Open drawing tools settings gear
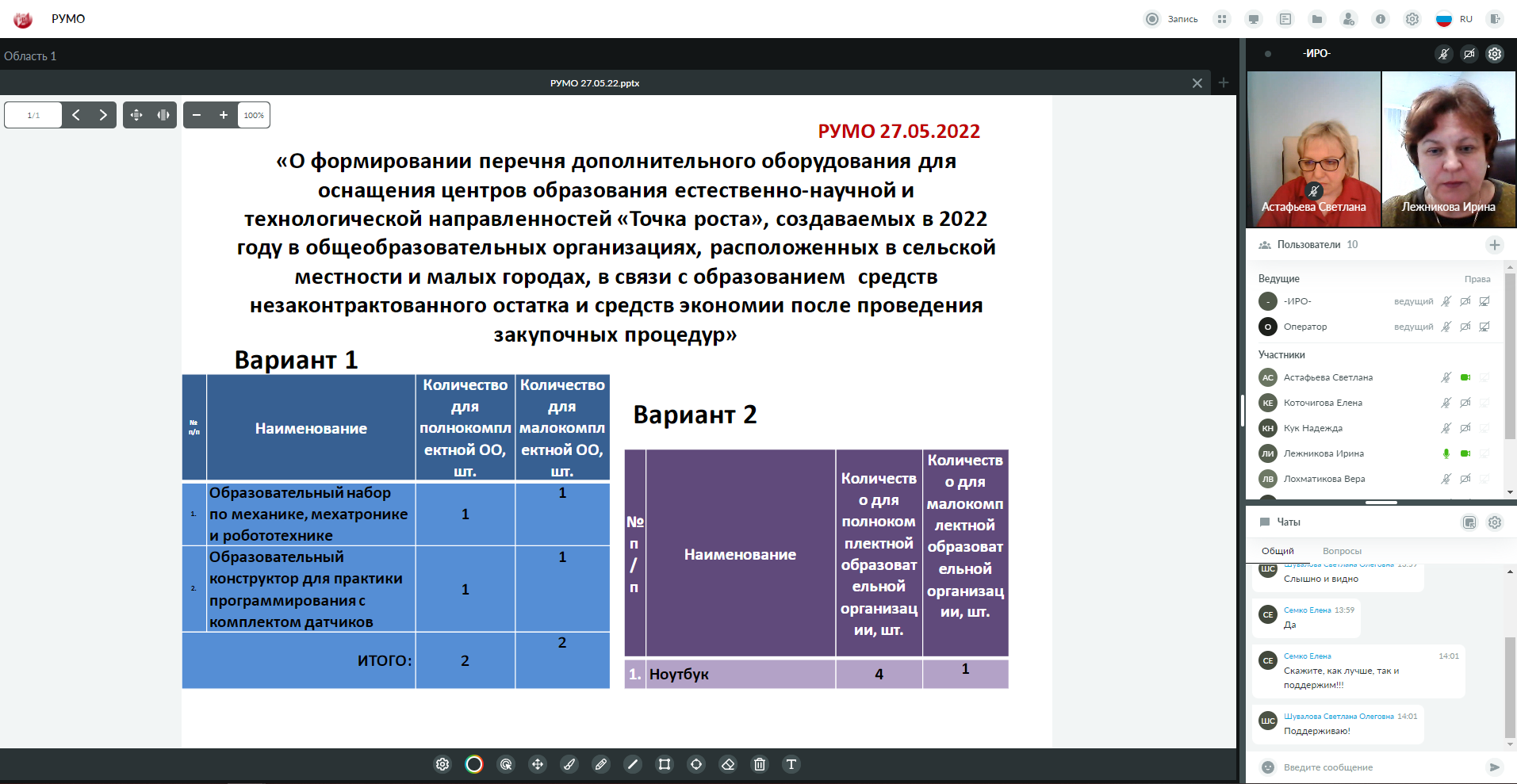Image resolution: width=1517 pixels, height=784 pixels. click(442, 764)
